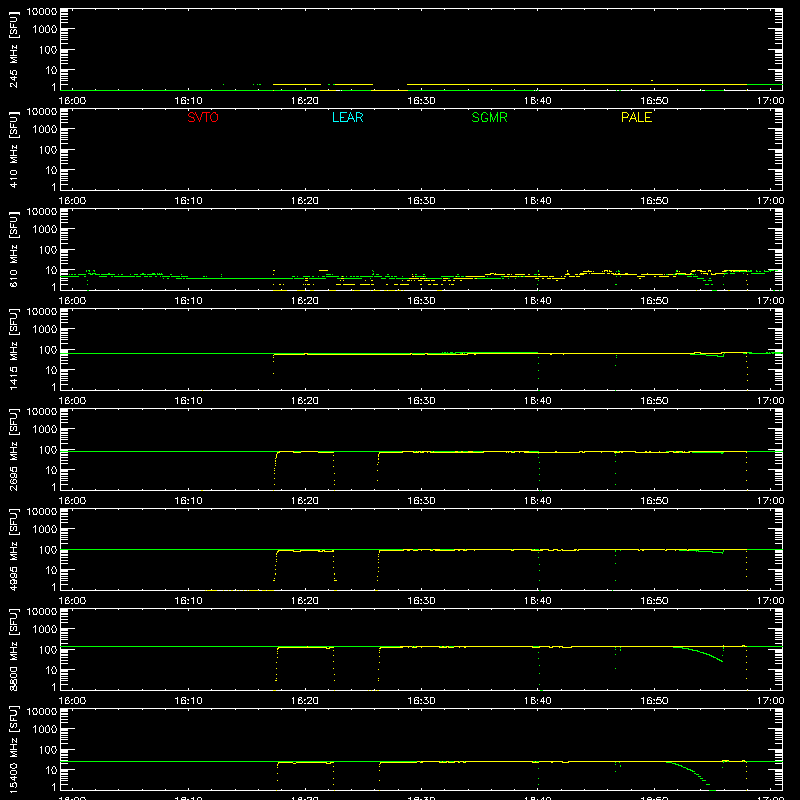
Task: Select the 610 MHz [SFU] axis label
Action: point(14,249)
